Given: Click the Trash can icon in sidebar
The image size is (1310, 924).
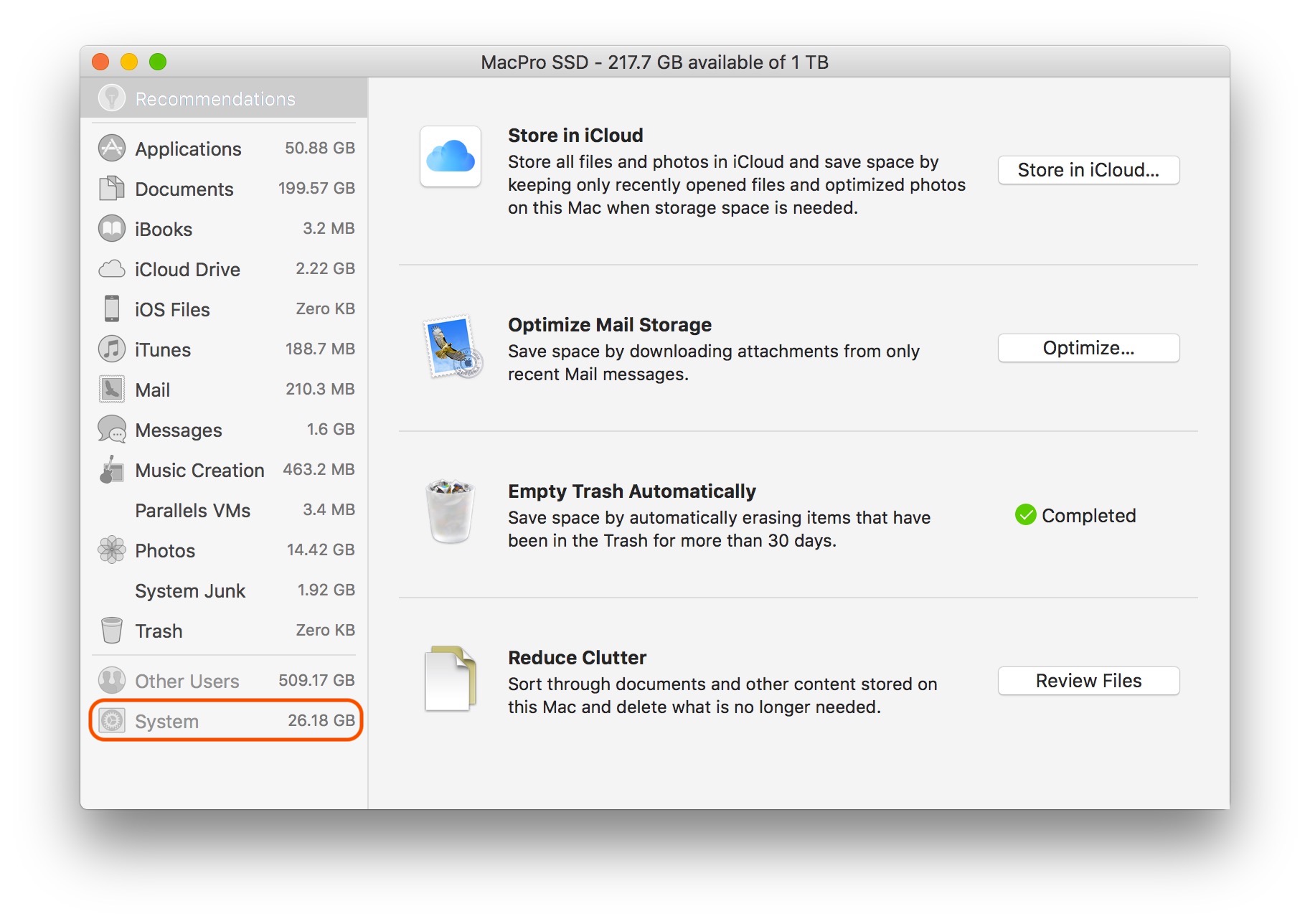Looking at the screenshot, I should point(111,630).
